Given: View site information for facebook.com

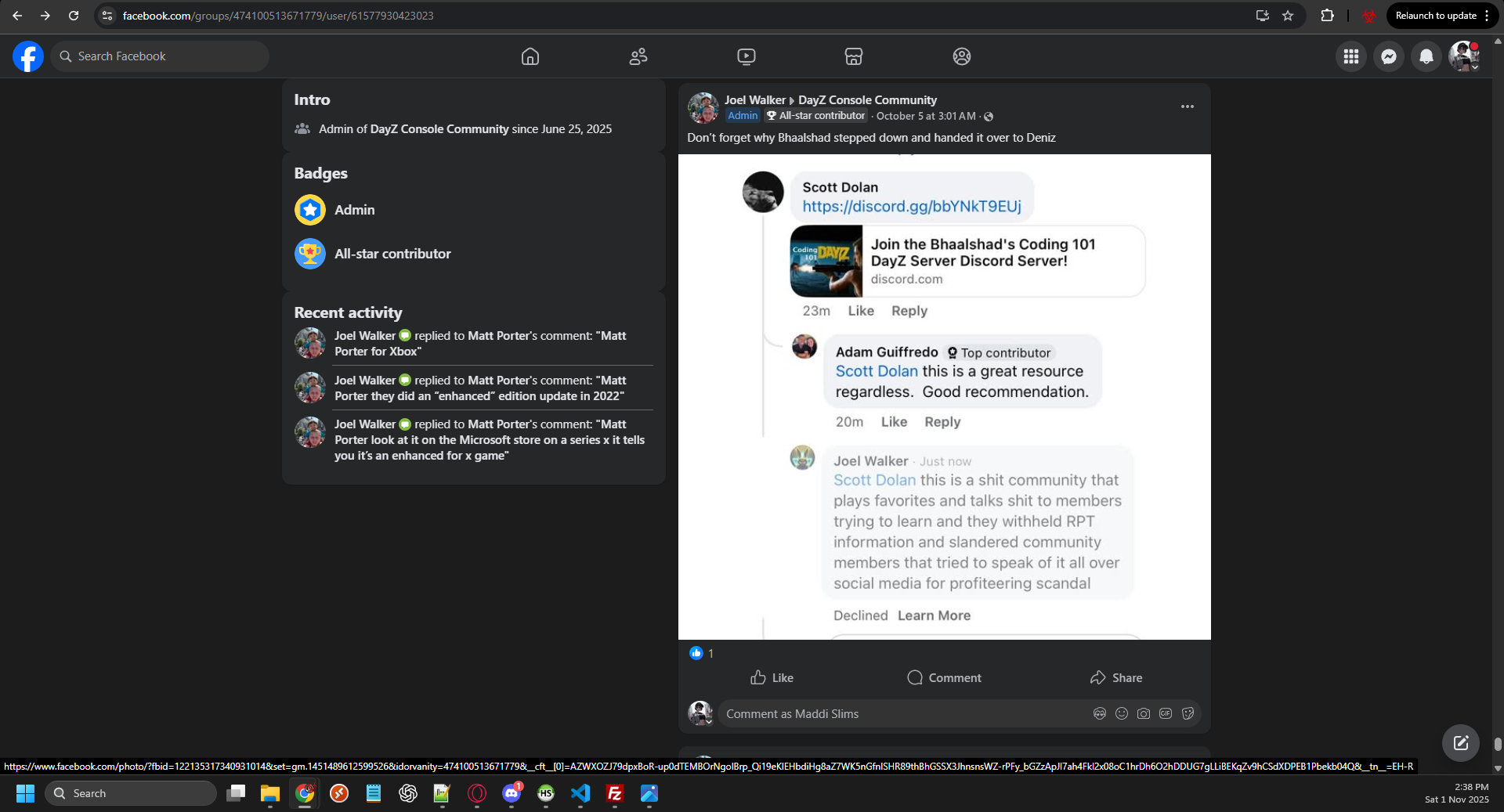Looking at the screenshot, I should [107, 16].
